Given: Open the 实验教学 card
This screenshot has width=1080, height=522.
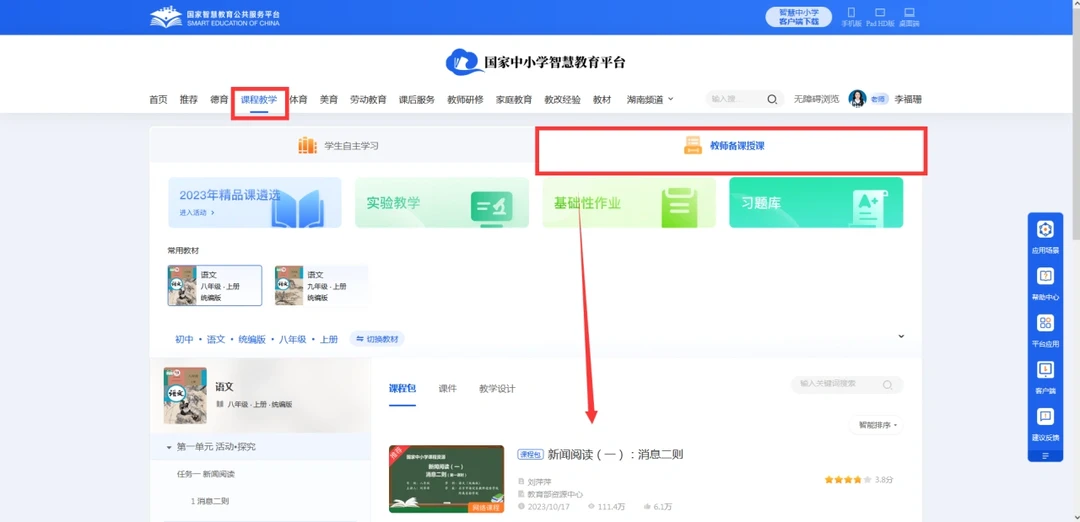Looking at the screenshot, I should [442, 202].
